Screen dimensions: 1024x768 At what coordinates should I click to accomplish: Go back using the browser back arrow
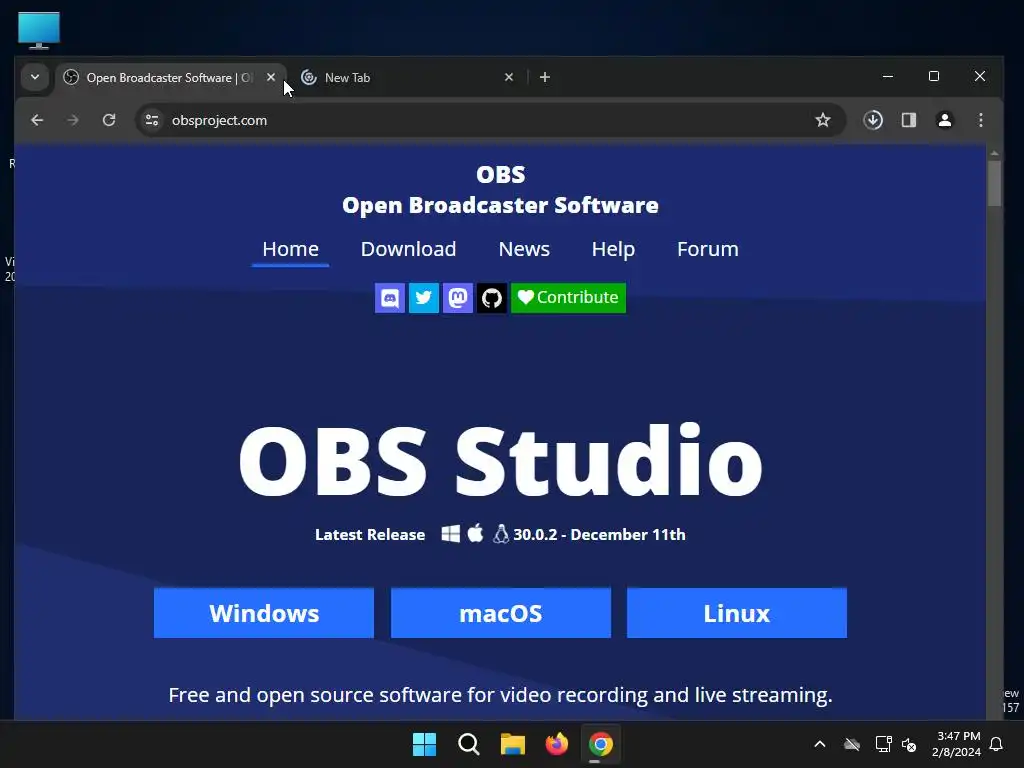pyautogui.click(x=37, y=120)
